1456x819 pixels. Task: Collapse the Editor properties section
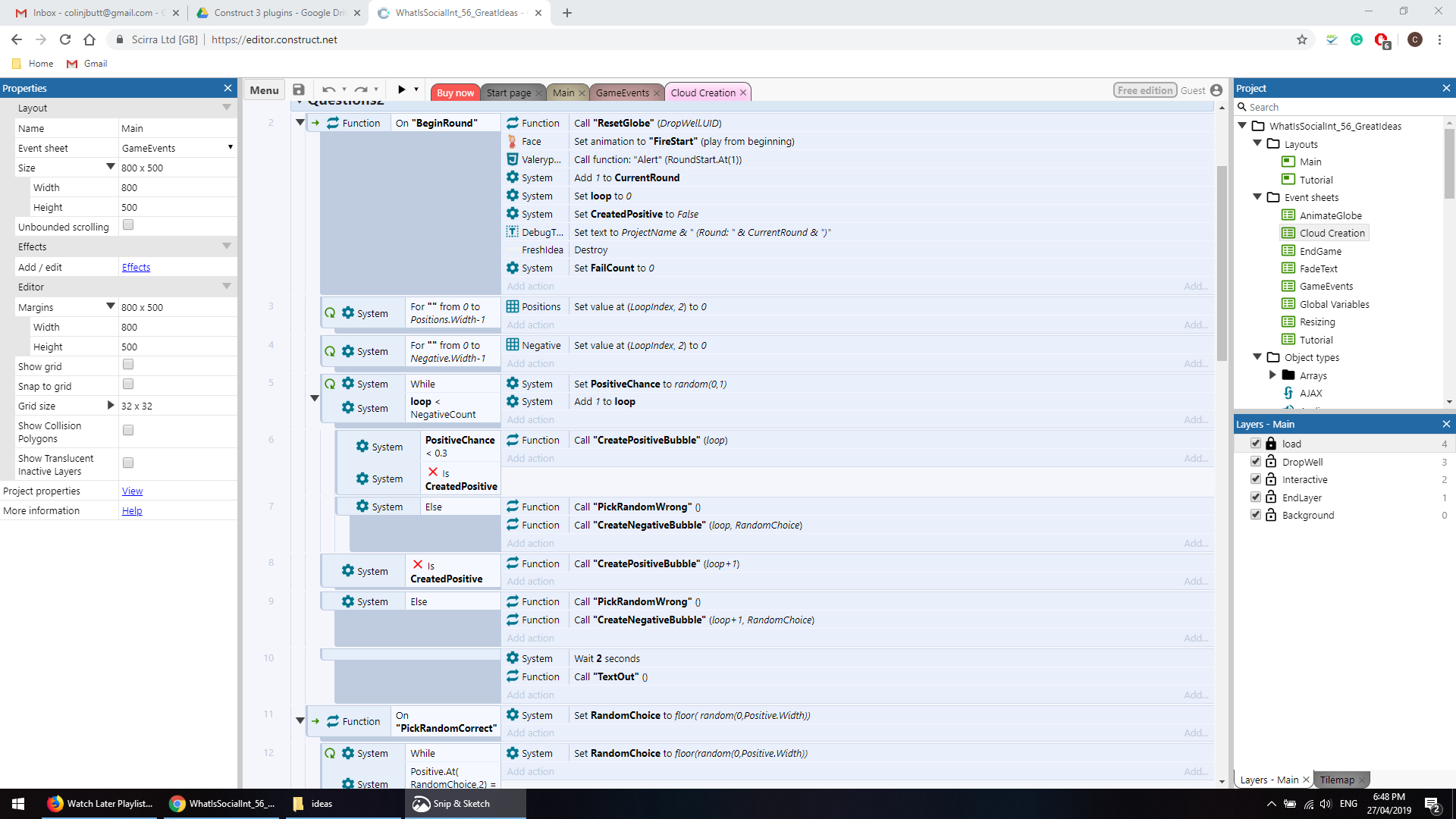227,287
